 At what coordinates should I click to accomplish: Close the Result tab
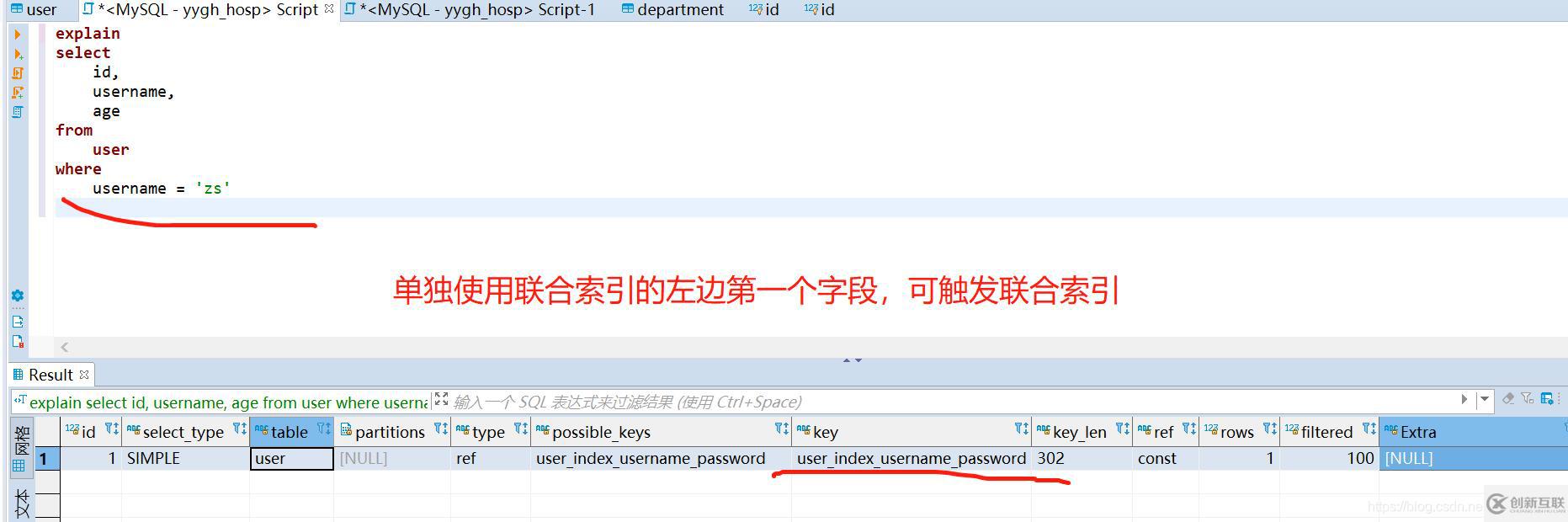coord(83,375)
